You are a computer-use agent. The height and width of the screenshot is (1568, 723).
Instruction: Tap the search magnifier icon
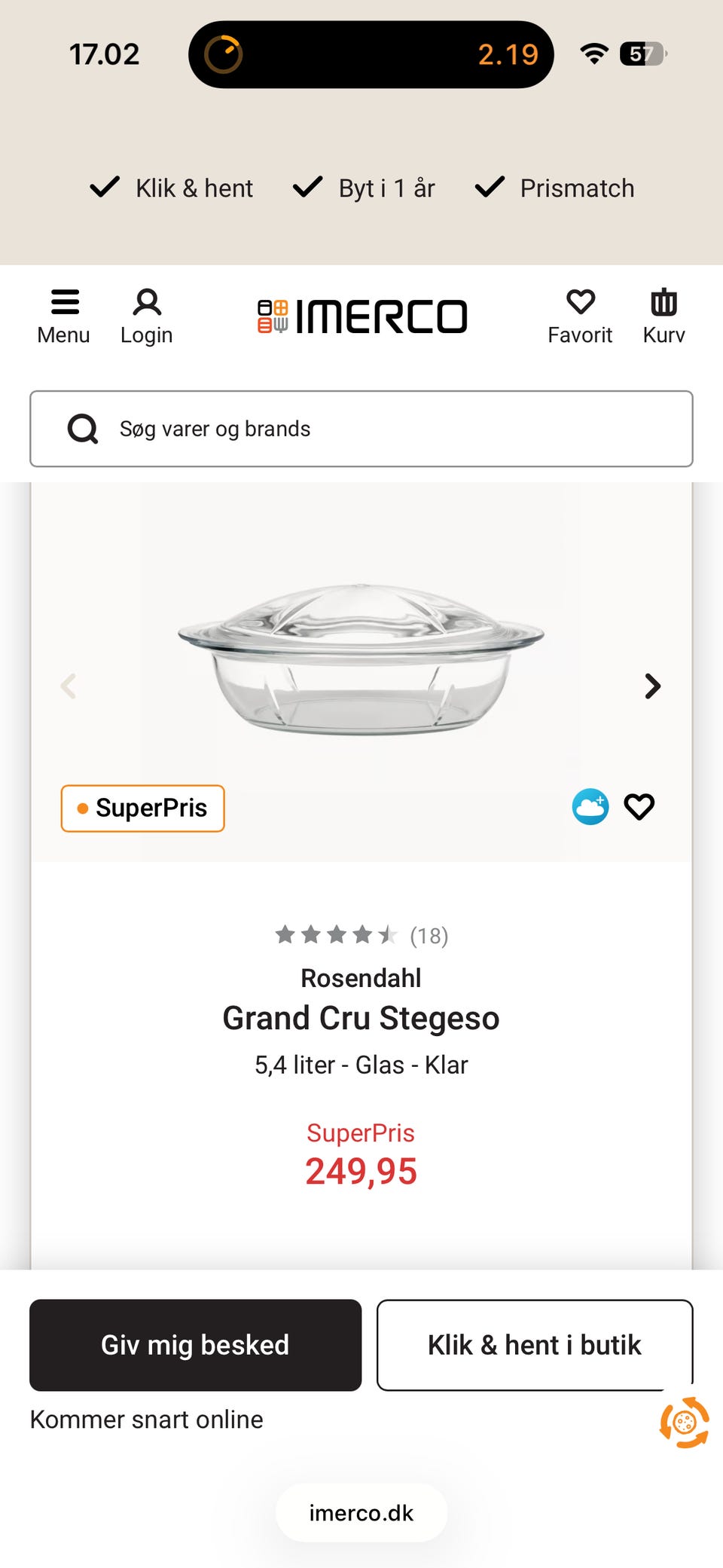[83, 429]
